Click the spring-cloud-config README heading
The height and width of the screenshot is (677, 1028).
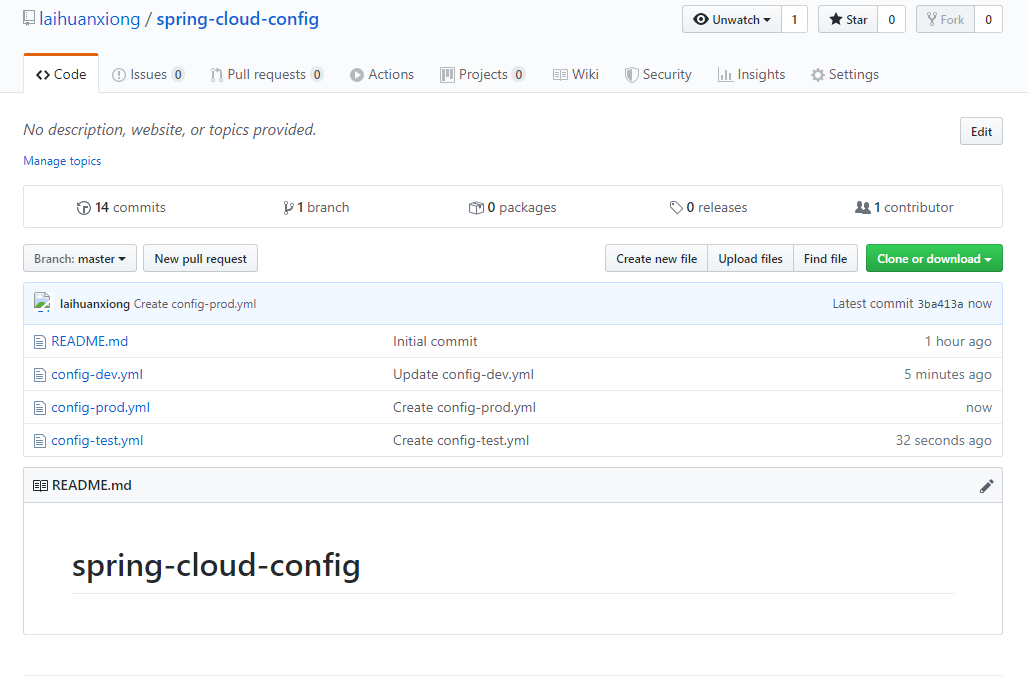pyautogui.click(x=216, y=565)
